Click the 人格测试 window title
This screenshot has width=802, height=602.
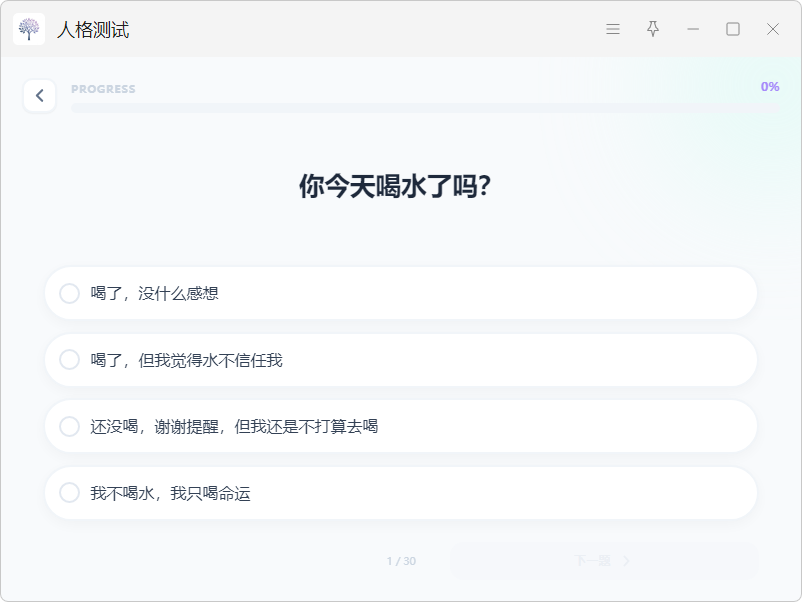[93, 30]
